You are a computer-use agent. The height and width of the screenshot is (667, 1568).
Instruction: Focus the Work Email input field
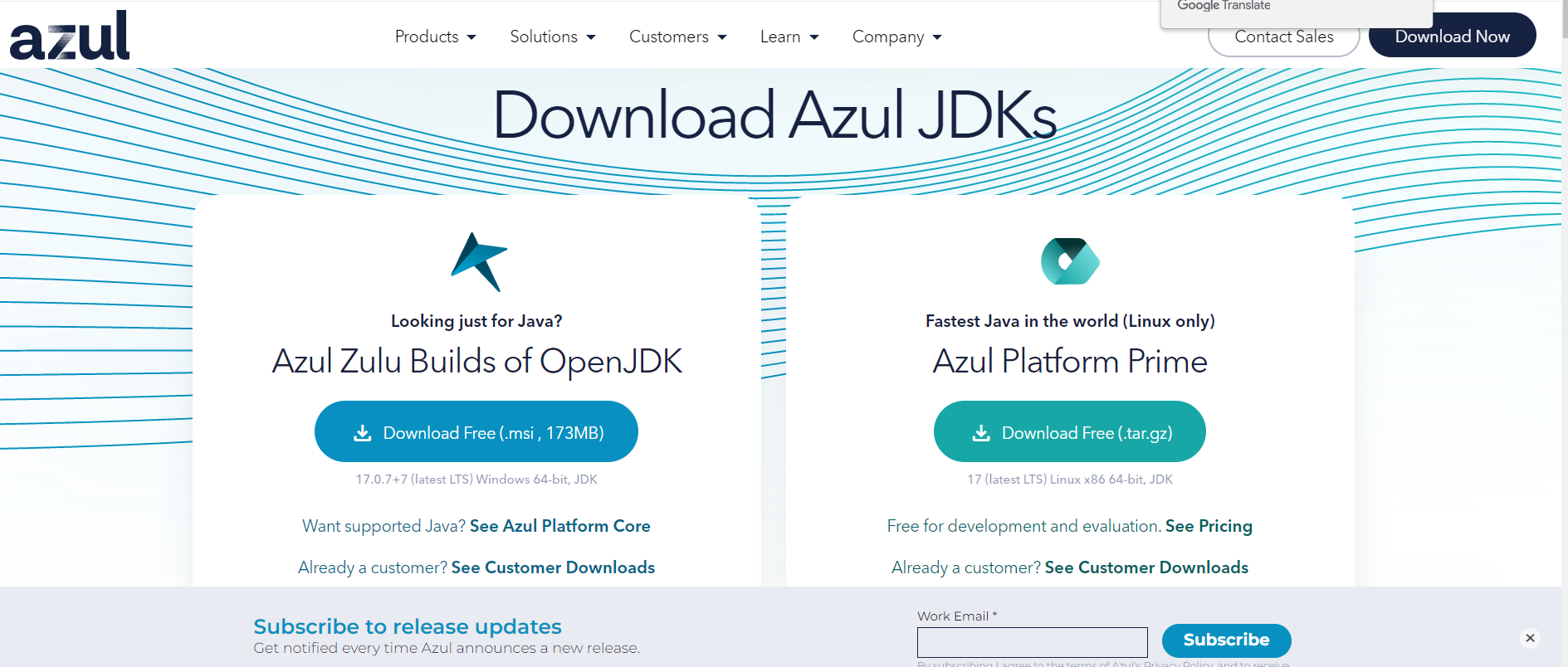1032,642
